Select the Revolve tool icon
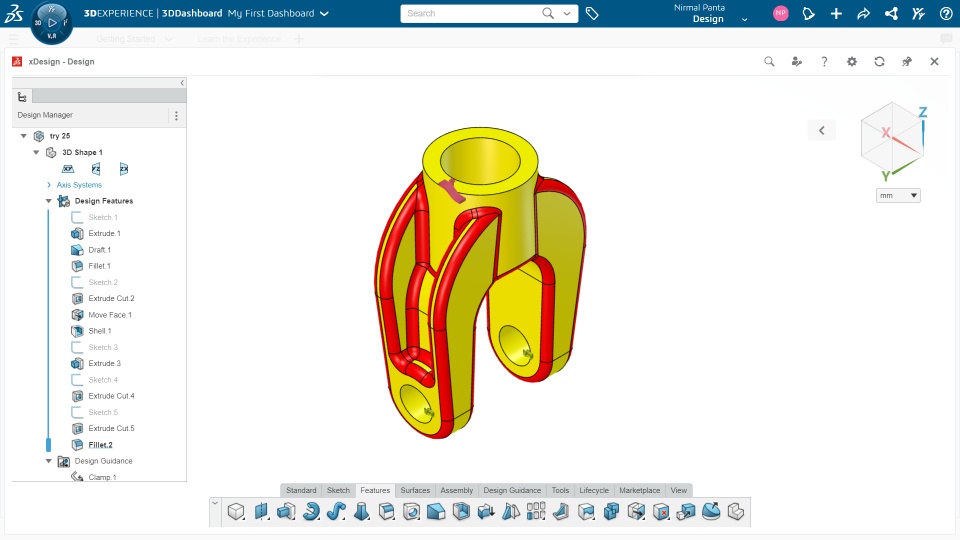Image resolution: width=960 pixels, height=540 pixels. [x=311, y=511]
